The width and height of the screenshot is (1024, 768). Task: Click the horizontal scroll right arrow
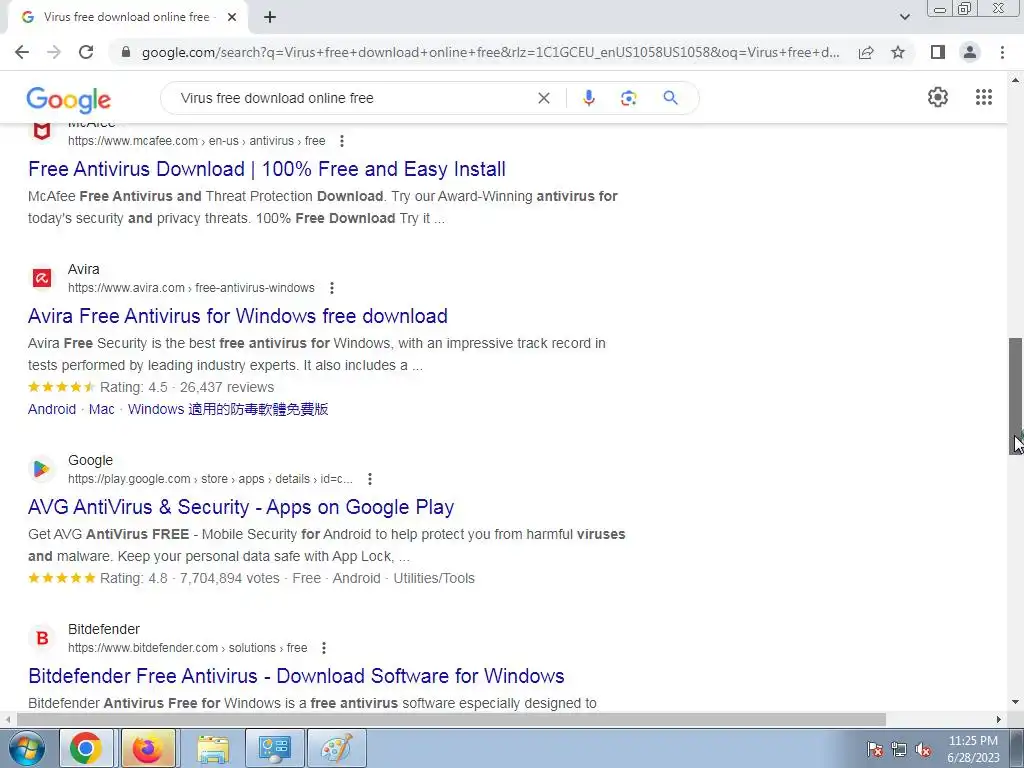point(999,720)
